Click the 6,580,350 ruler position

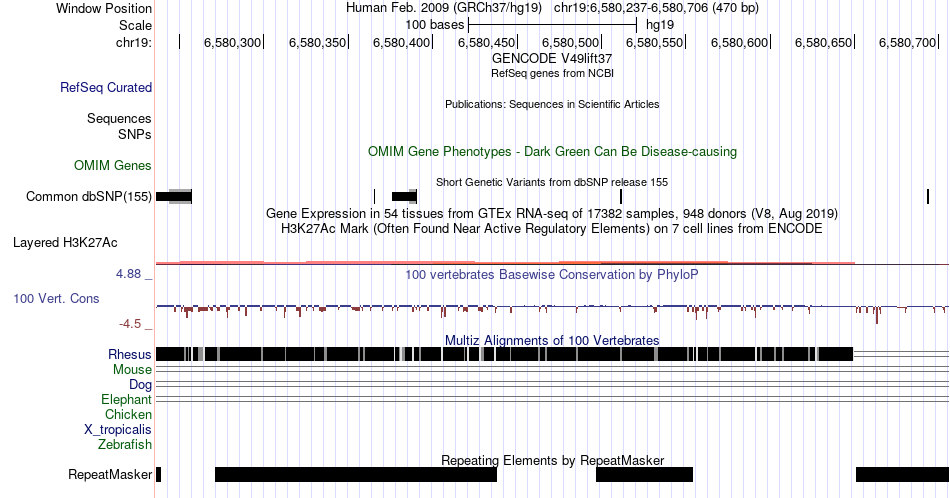(317, 42)
